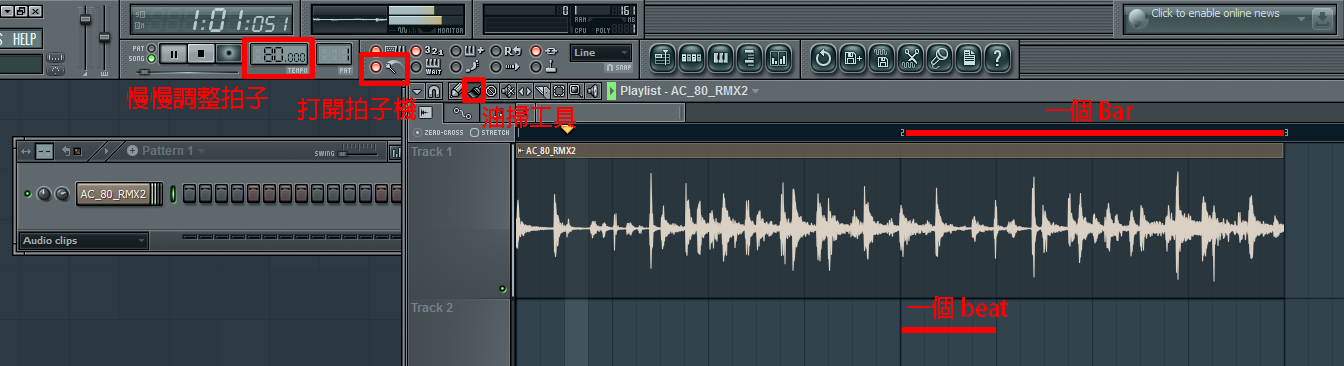Toggle Track 1 mute green light
The width and height of the screenshot is (1344, 366).
point(502,289)
